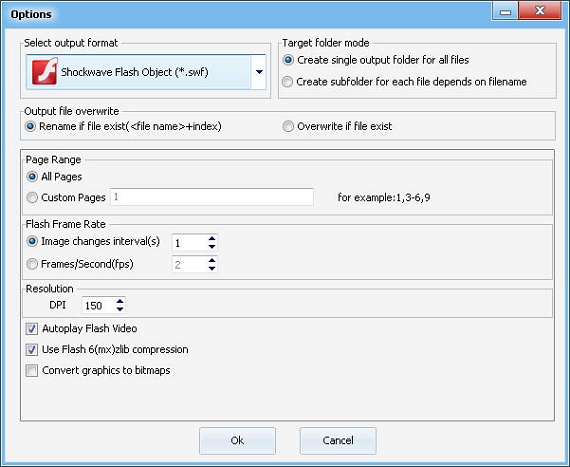Open the output format dropdown arrow
This screenshot has width=570, height=467.
tap(259, 72)
